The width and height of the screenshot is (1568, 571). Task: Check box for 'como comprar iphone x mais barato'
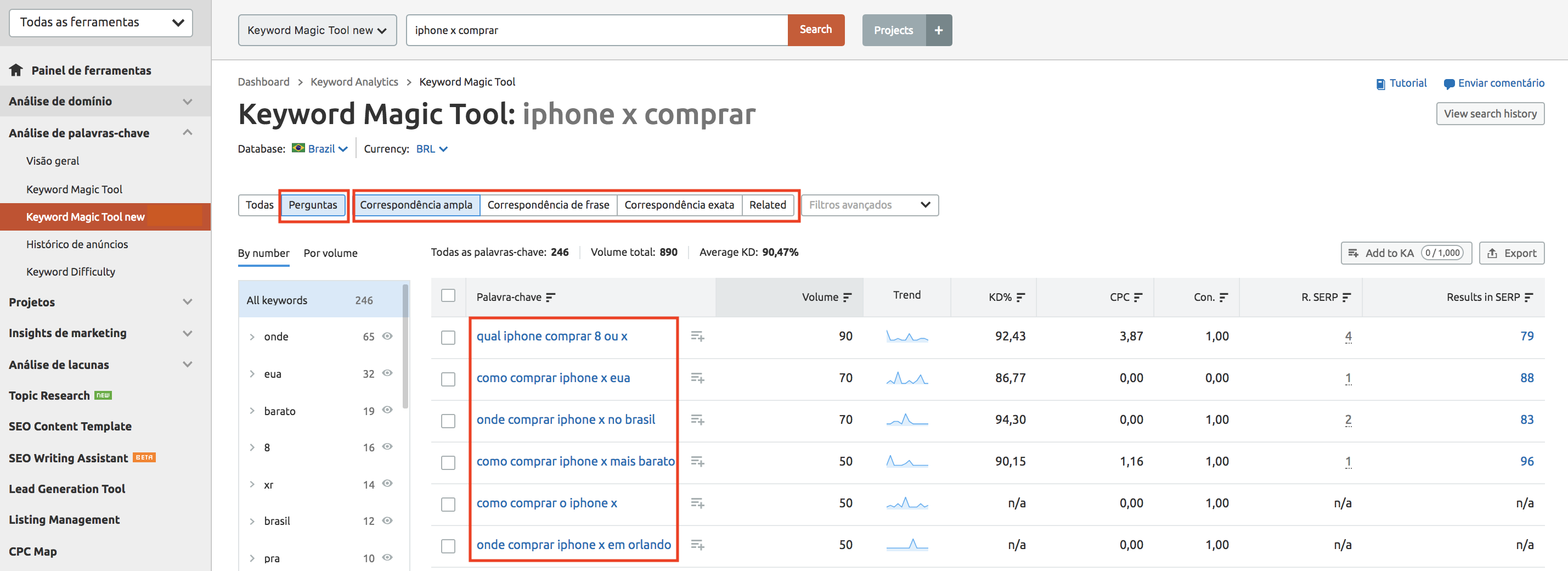448,462
